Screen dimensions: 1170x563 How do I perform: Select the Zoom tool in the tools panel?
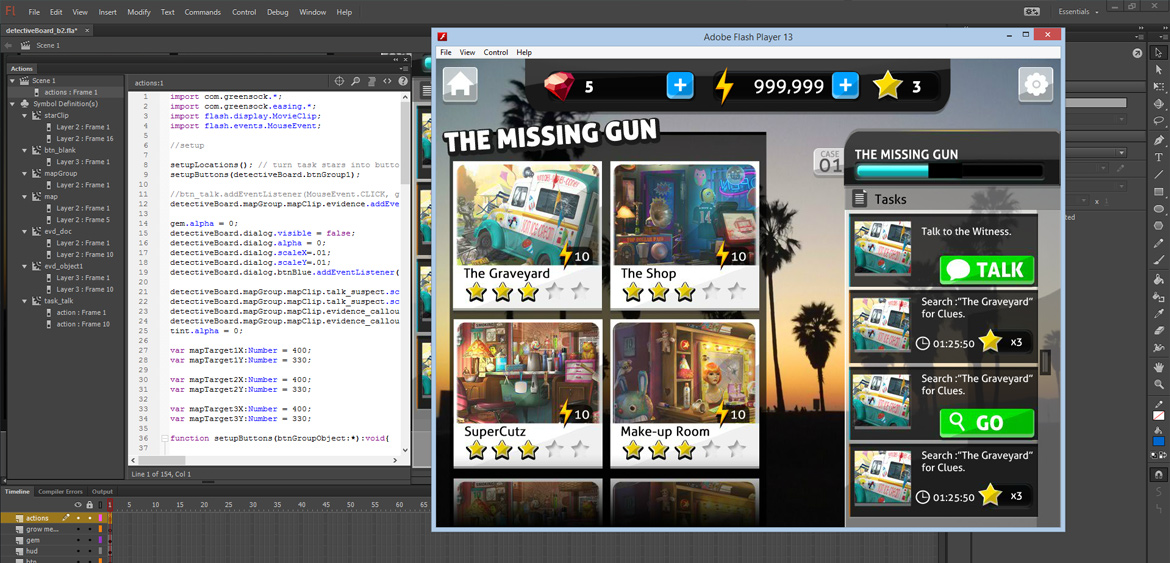tap(1158, 384)
